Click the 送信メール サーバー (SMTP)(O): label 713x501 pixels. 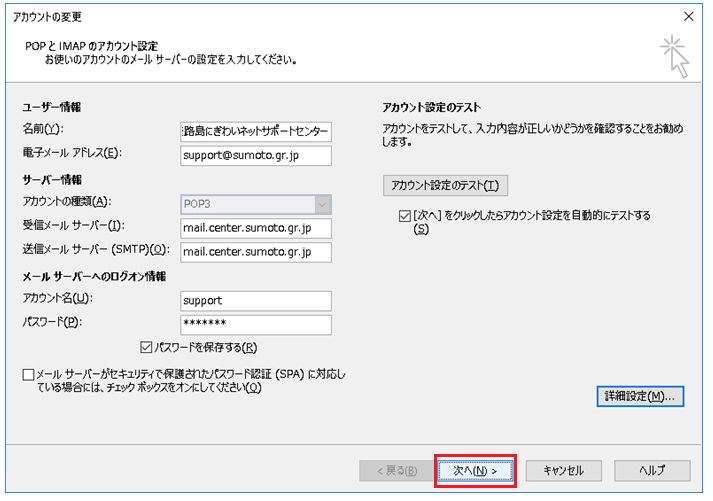tap(96, 250)
